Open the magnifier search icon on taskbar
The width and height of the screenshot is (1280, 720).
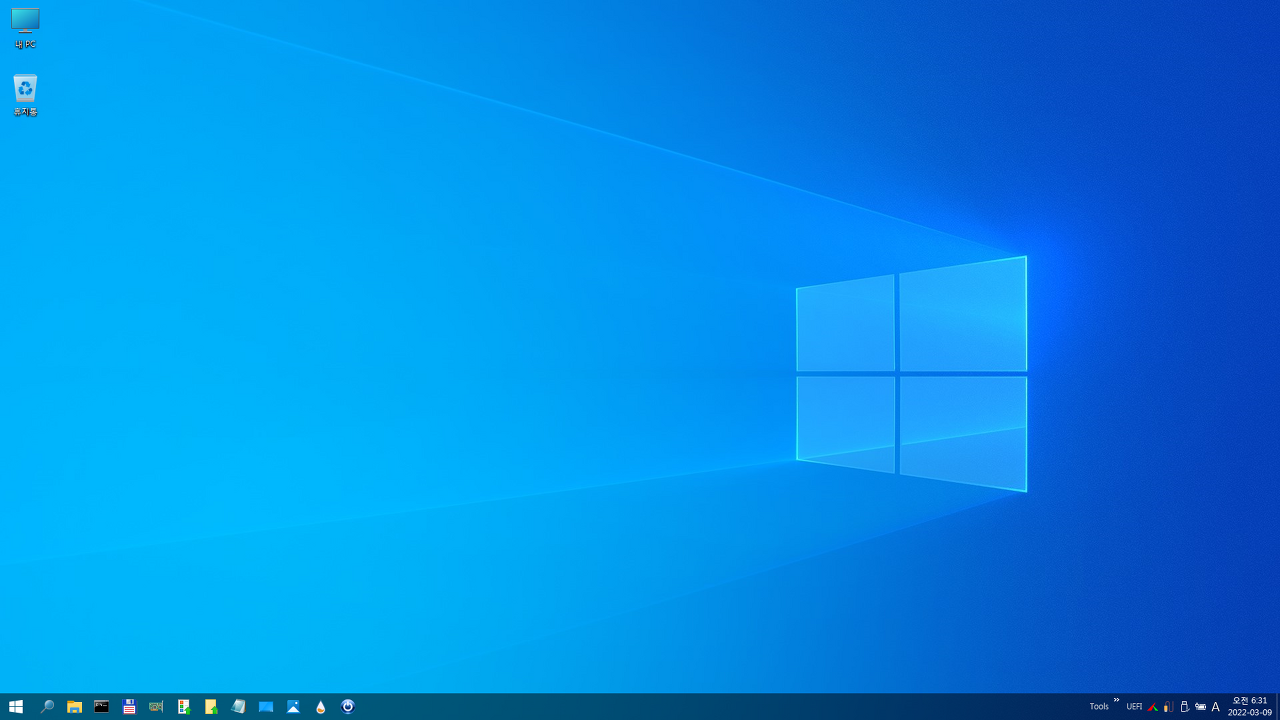click(47, 706)
